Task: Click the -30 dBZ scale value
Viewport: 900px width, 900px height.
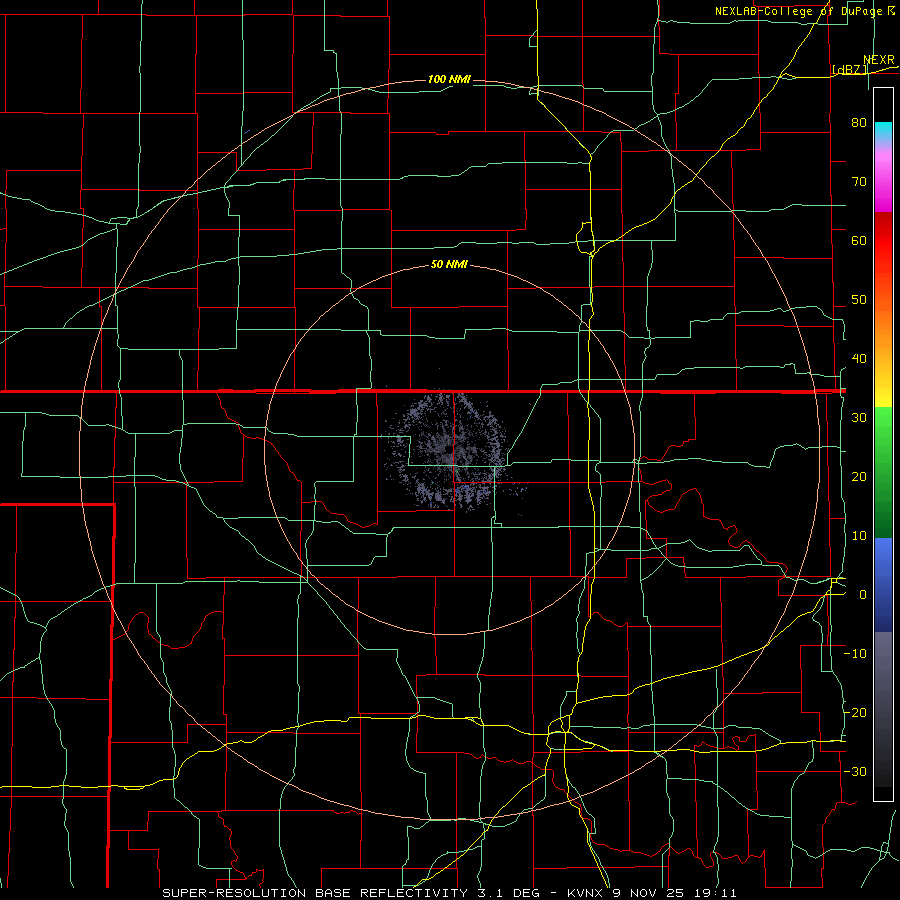Action: click(855, 772)
